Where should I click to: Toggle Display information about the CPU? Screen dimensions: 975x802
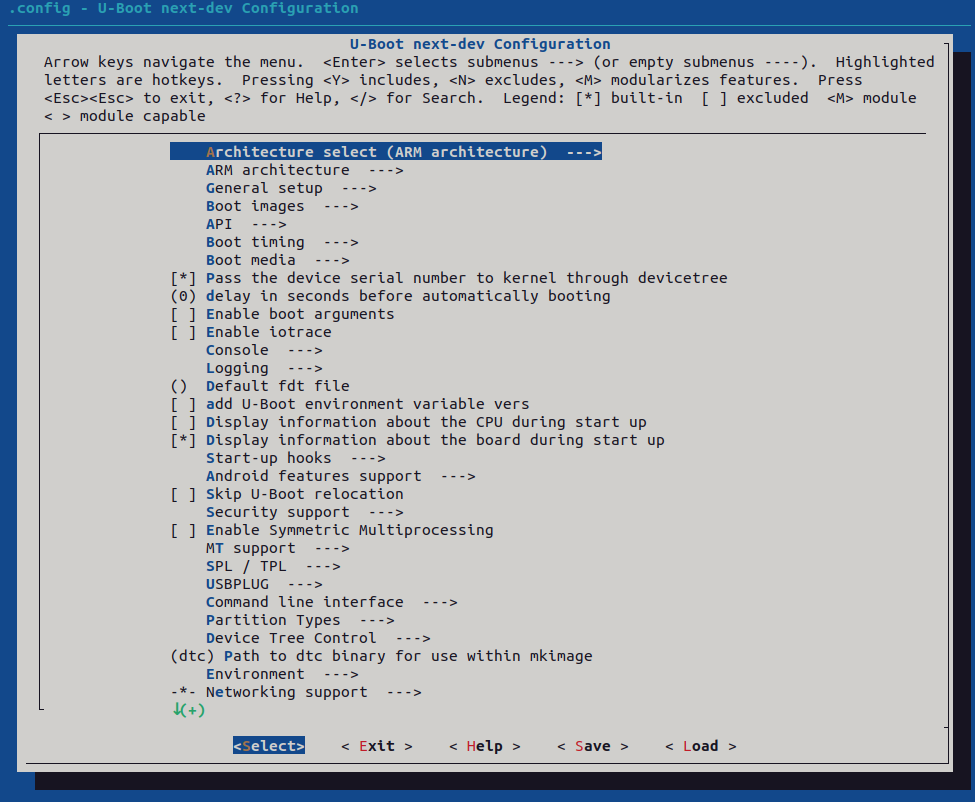point(183,422)
